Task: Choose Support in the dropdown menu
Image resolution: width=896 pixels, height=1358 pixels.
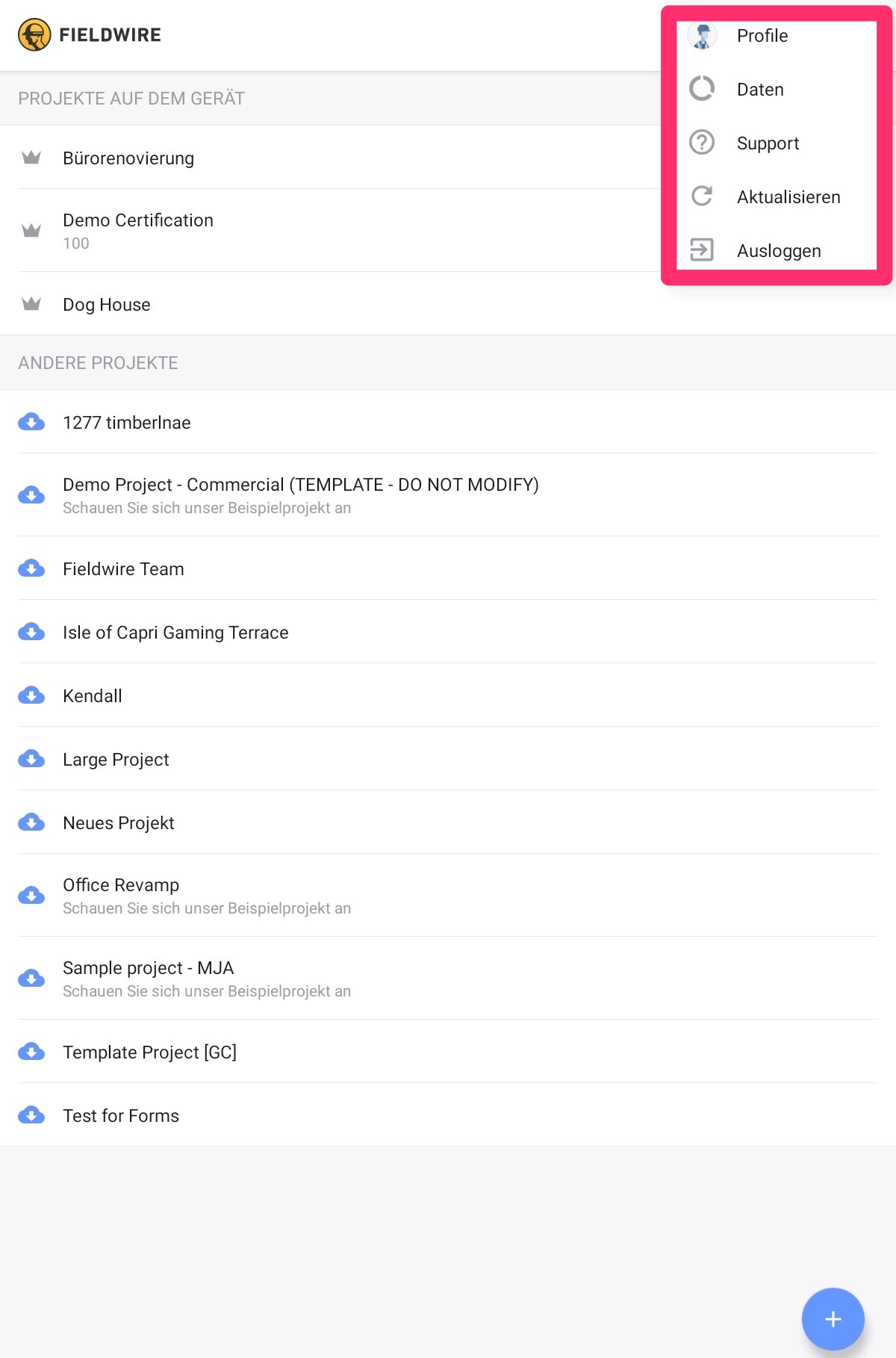Action: 777,143
